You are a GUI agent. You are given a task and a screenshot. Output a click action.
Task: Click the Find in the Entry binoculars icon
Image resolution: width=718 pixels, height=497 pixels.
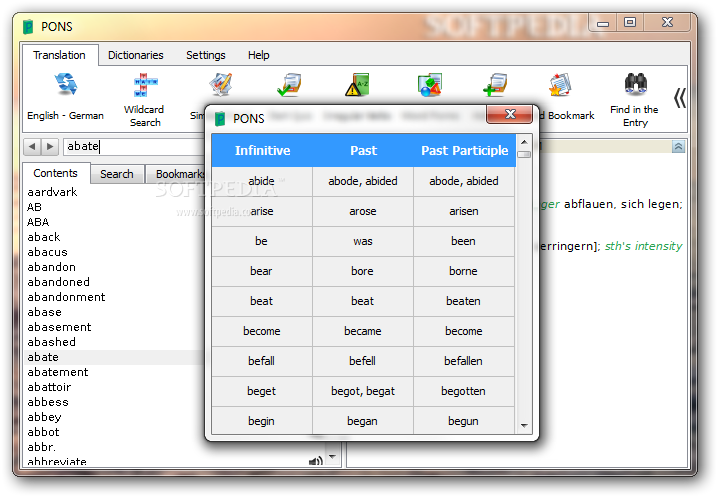coord(636,83)
